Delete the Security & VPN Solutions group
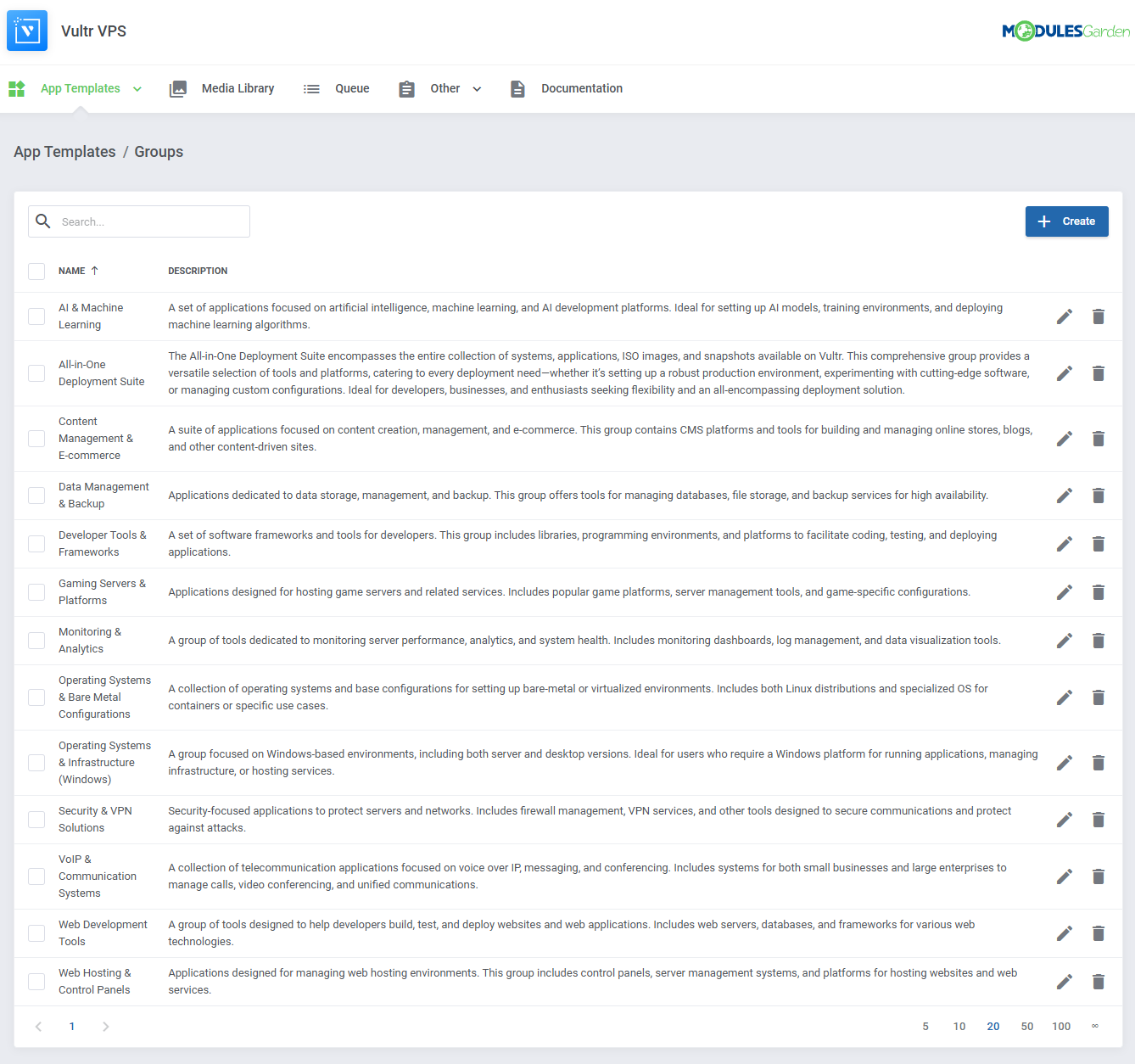Image resolution: width=1135 pixels, height=1064 pixels. (1098, 820)
